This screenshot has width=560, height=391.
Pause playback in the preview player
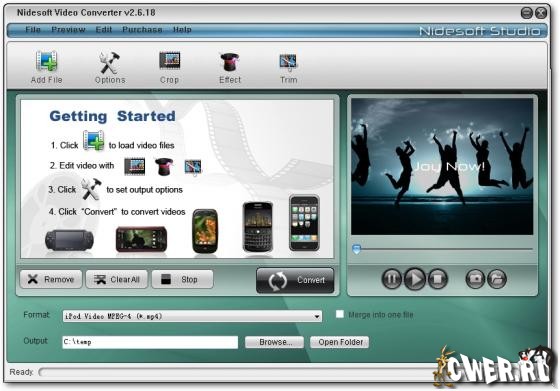[x=392, y=279]
